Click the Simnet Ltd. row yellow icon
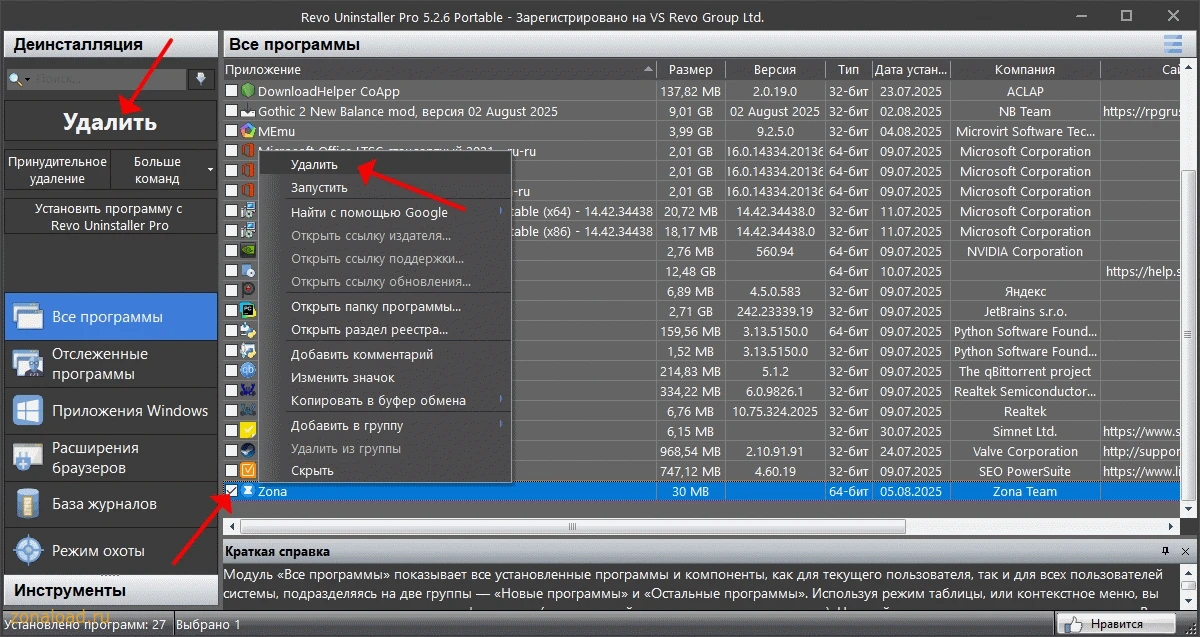The image size is (1200, 637). [249, 431]
